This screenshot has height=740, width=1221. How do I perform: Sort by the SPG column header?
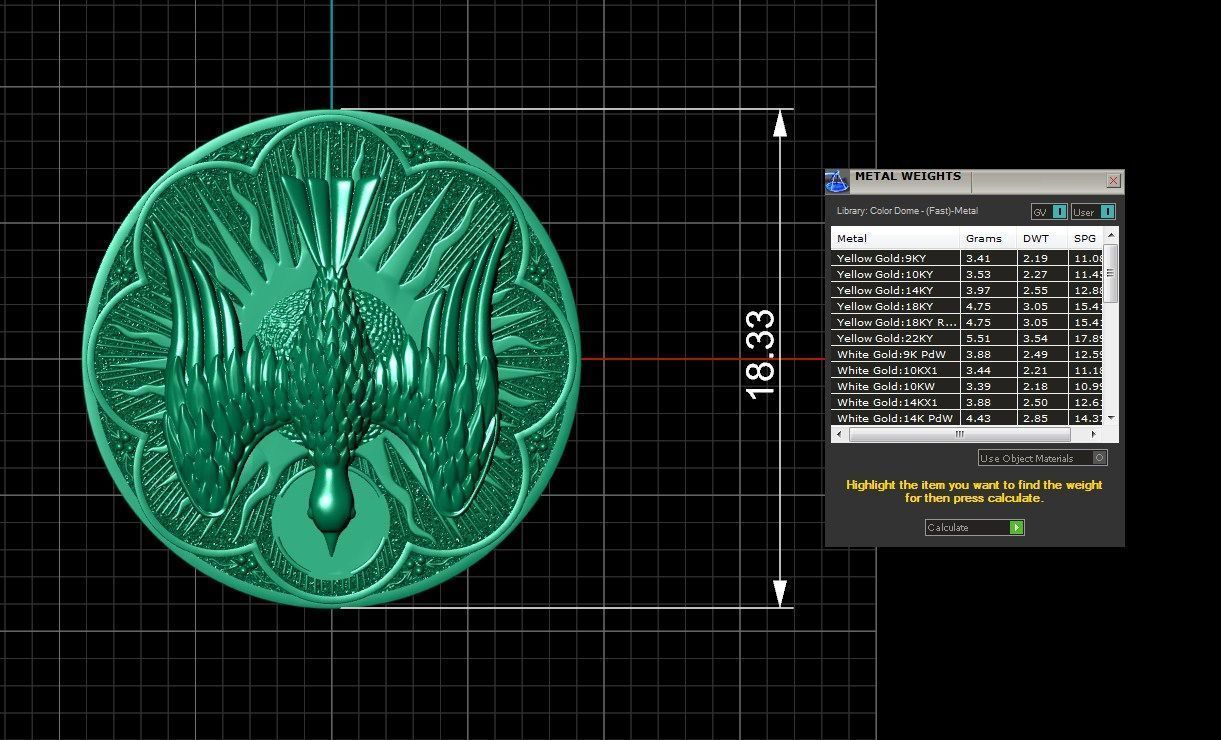pyautogui.click(x=1087, y=238)
